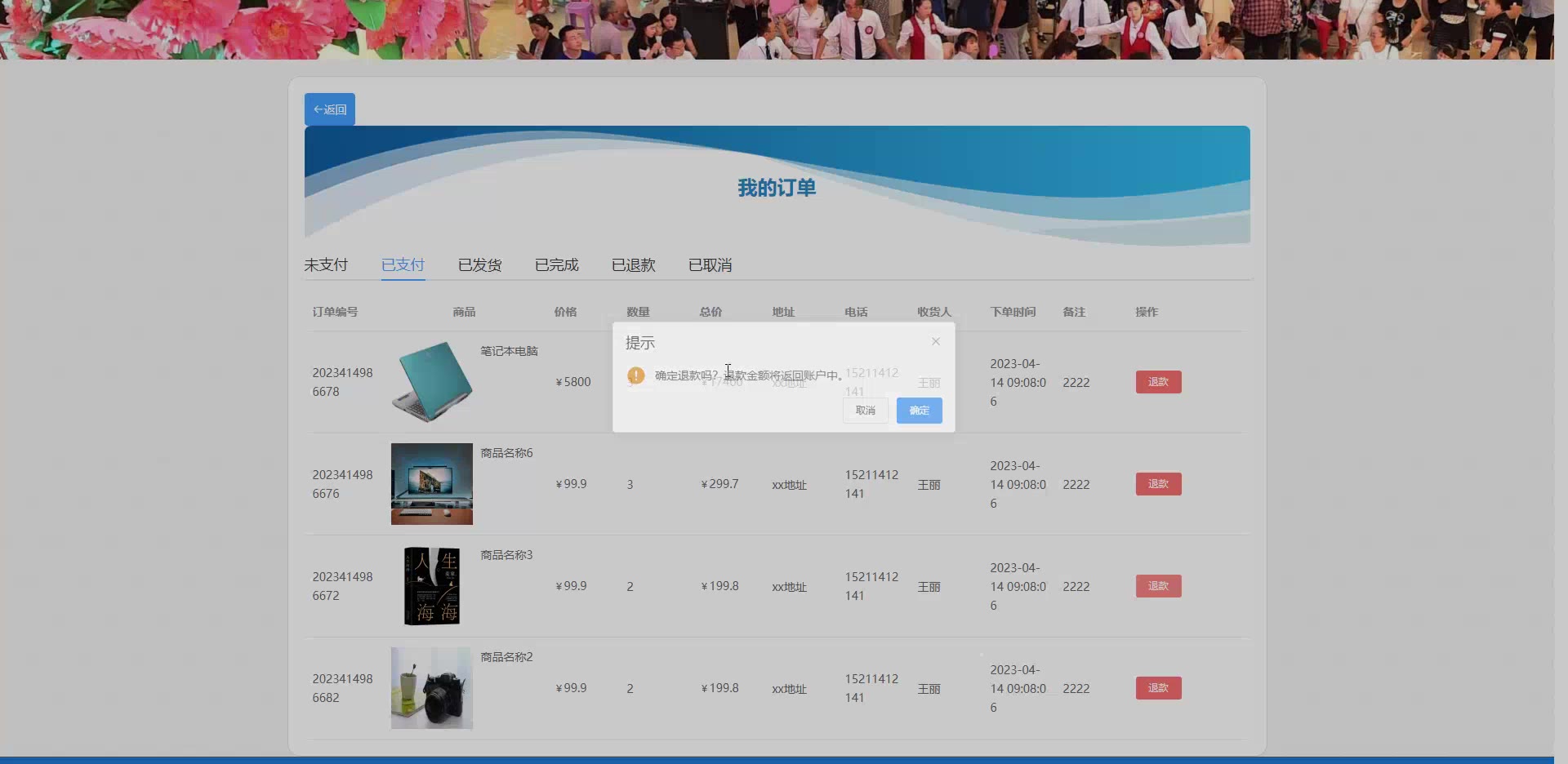Click the orange warning icon in the dialog
Screen dimensions: 1568x764
tap(636, 375)
